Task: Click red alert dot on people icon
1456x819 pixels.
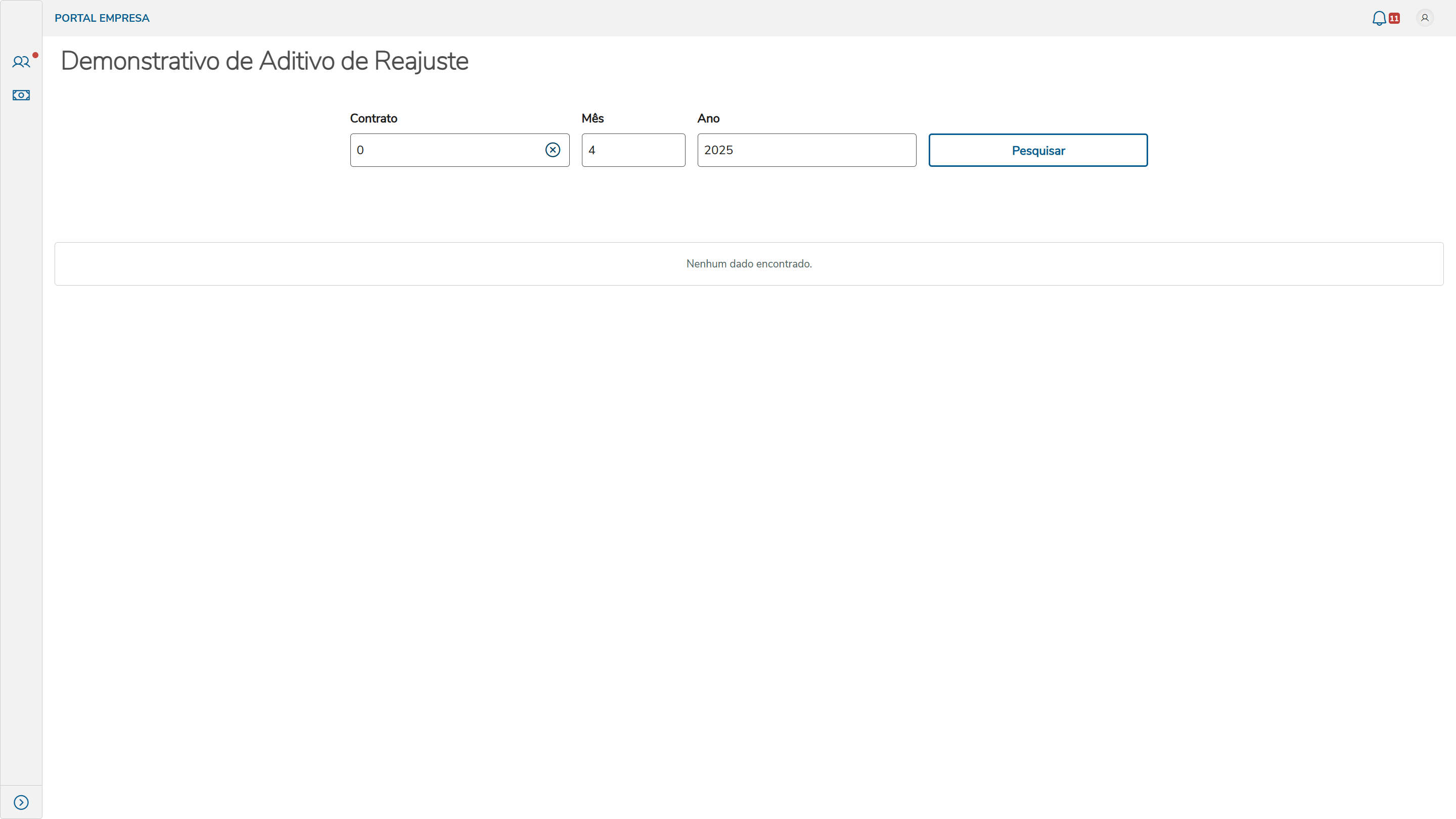Action: pyautogui.click(x=35, y=55)
